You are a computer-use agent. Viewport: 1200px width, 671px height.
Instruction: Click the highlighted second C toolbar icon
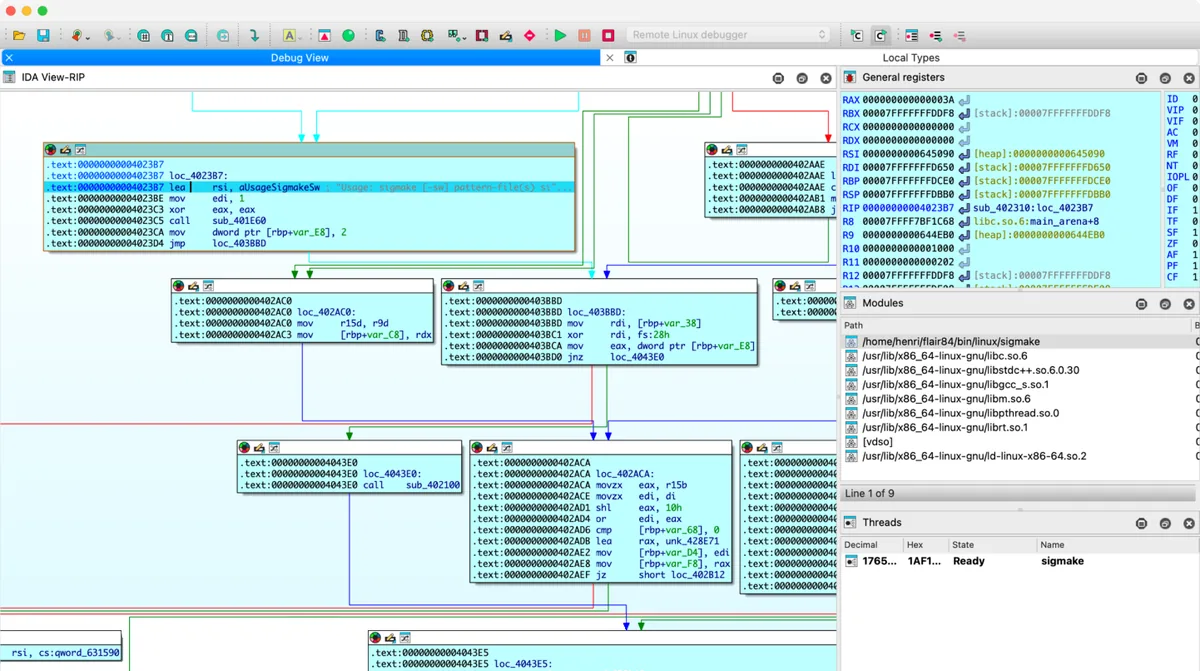[881, 35]
